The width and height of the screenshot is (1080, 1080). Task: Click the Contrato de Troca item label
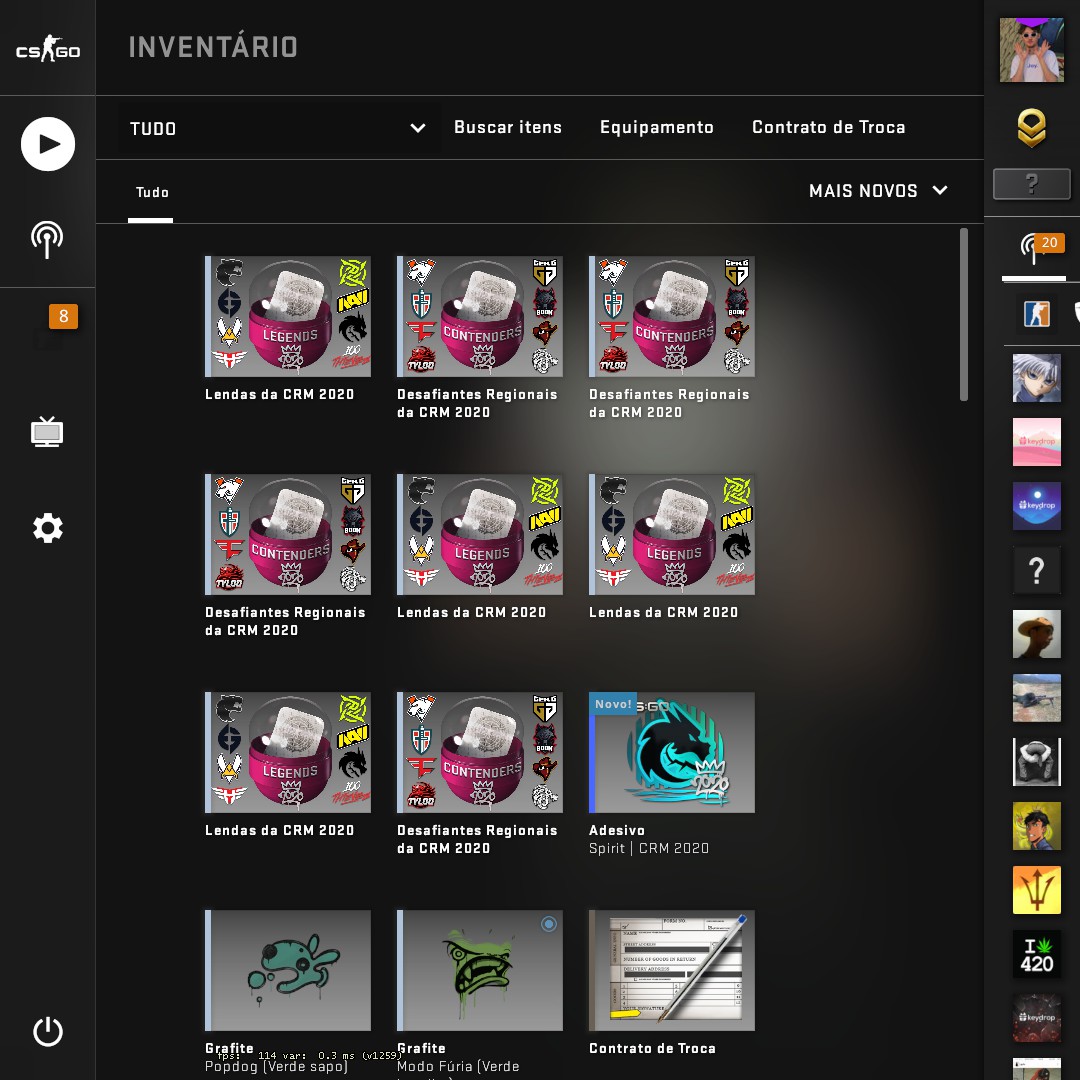(x=652, y=1048)
